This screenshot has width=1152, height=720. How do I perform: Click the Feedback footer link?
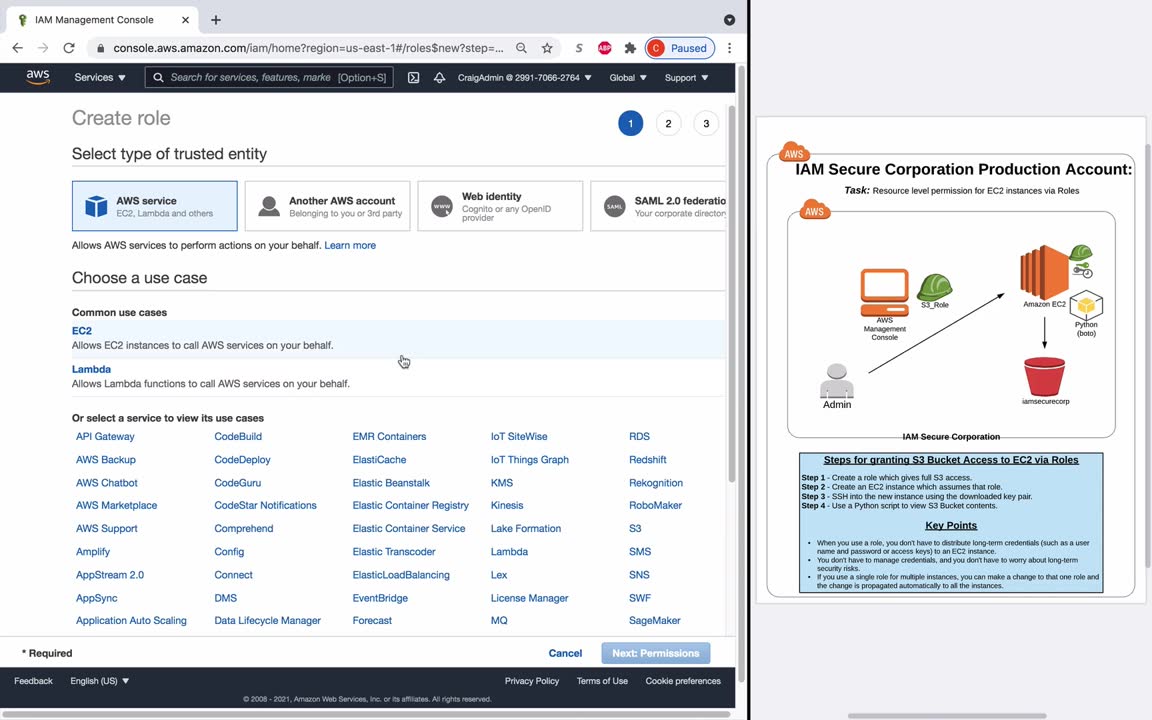click(x=33, y=681)
